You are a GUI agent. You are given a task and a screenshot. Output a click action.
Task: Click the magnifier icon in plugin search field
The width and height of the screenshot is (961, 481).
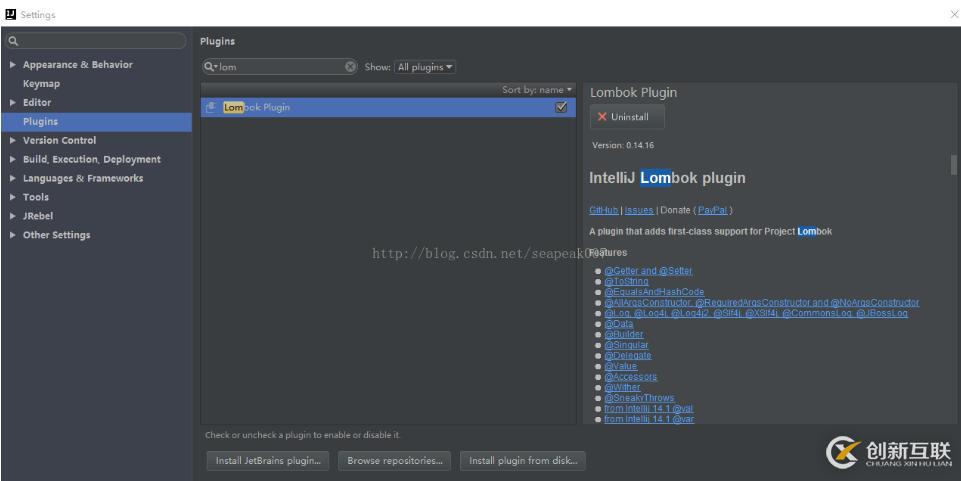tap(210, 67)
